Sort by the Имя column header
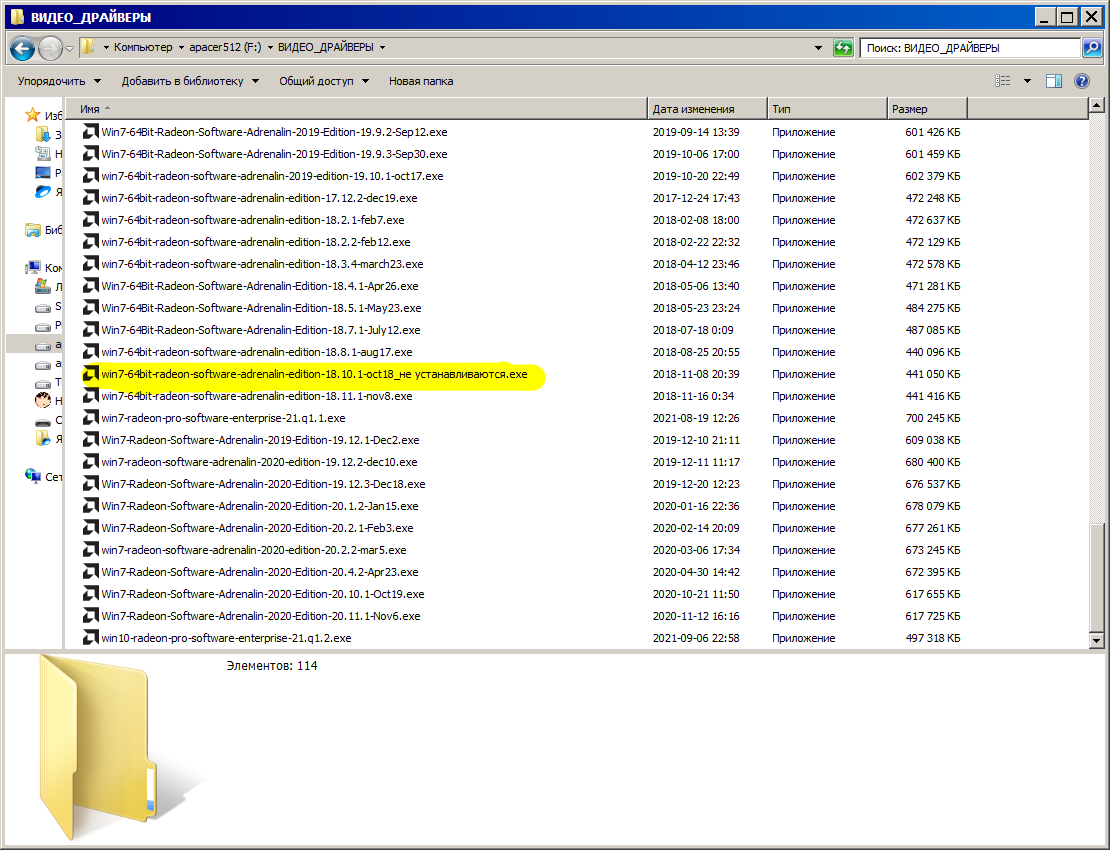The image size is (1110, 850). 356,109
